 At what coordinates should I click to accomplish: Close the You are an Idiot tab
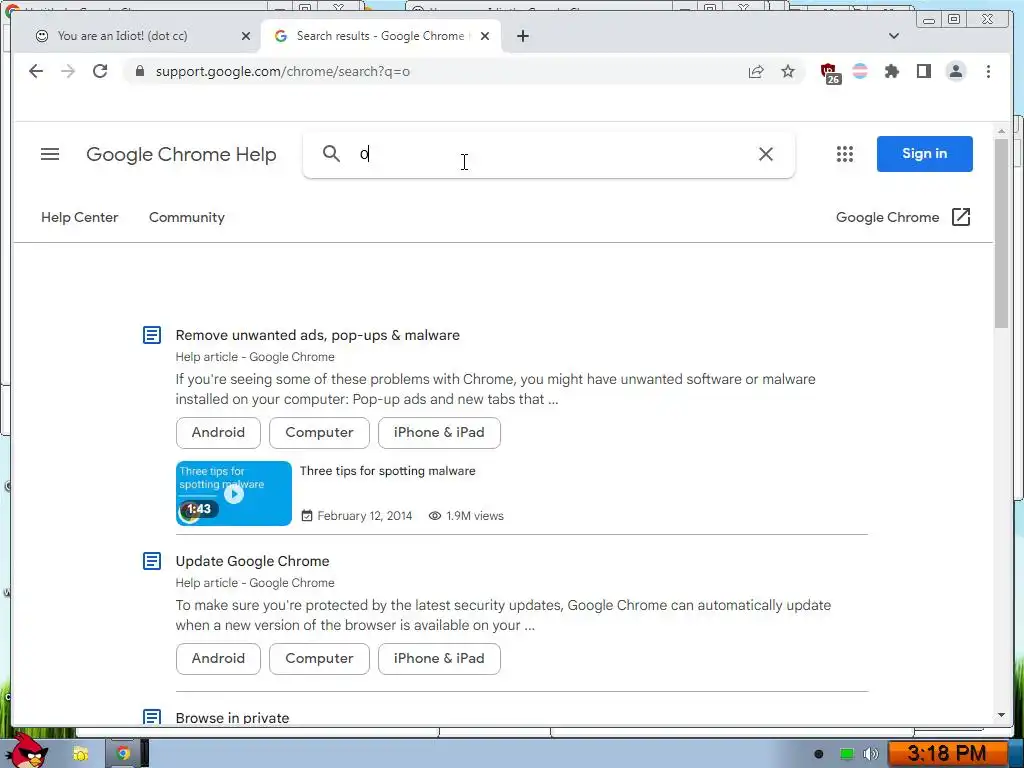(246, 36)
